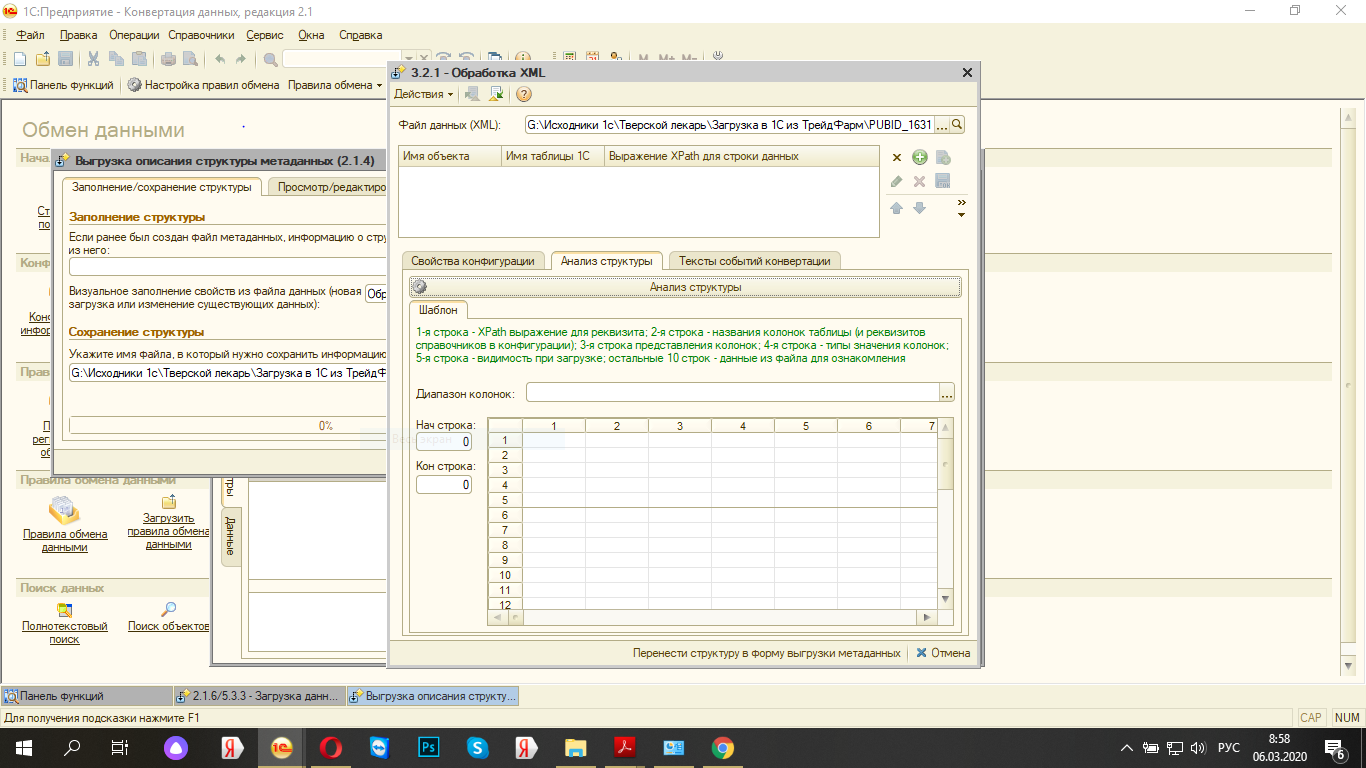Switch to Свойства конфигурации tab
Viewport: 1366px width, 768px height.
click(475, 261)
